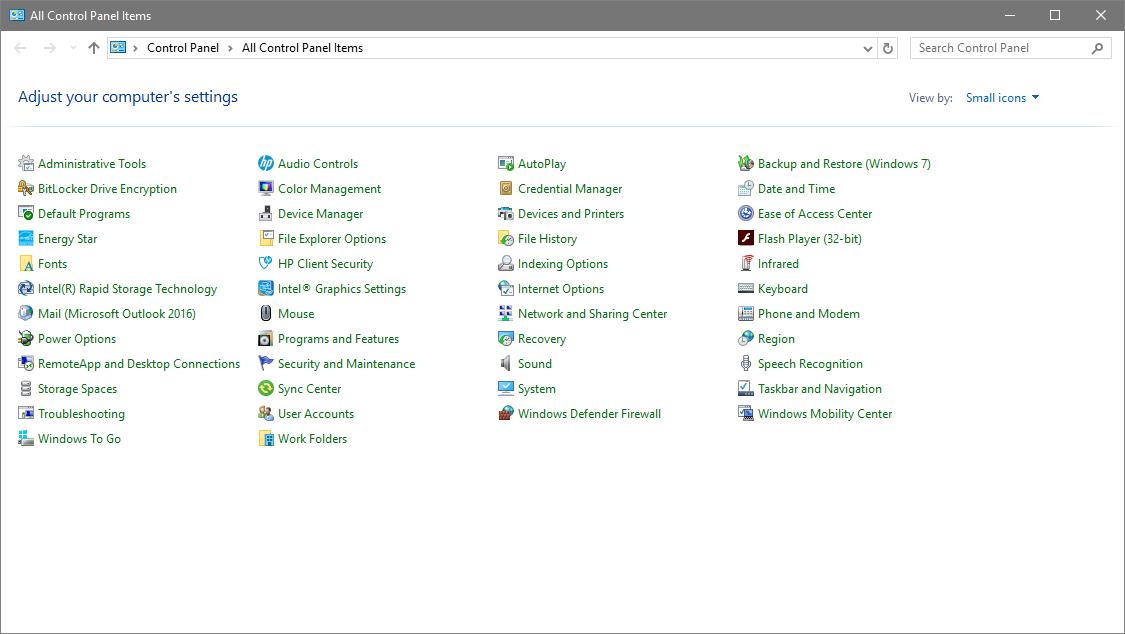The width and height of the screenshot is (1125, 634).
Task: Open the System link
Action: click(537, 389)
